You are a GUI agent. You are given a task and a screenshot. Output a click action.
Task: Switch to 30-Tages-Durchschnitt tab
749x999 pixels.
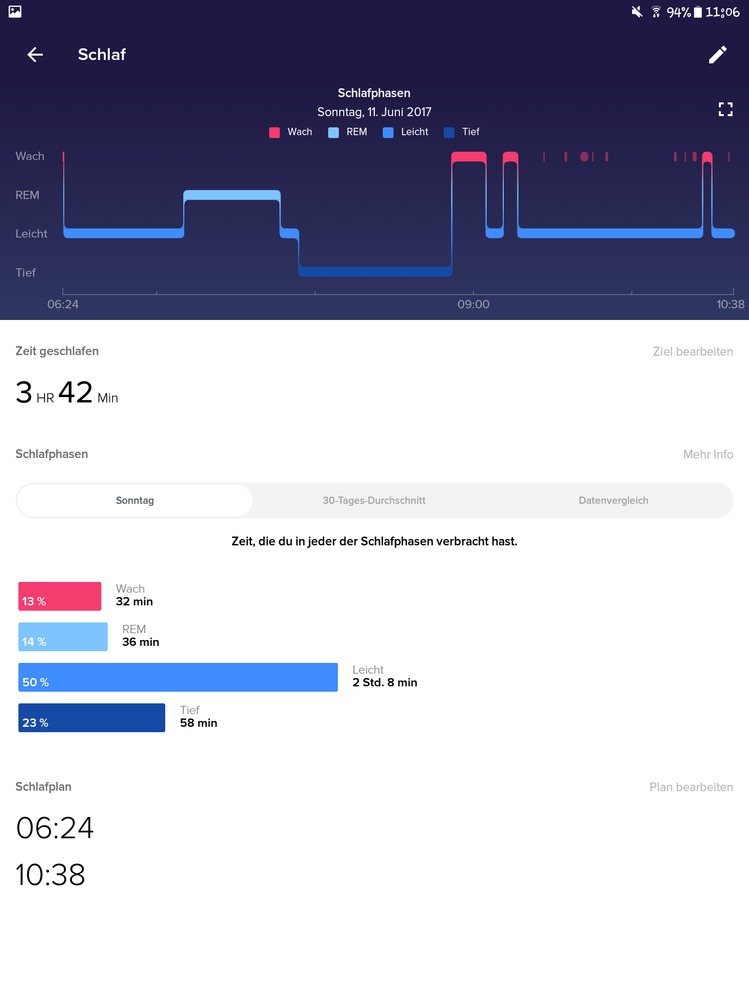point(373,500)
